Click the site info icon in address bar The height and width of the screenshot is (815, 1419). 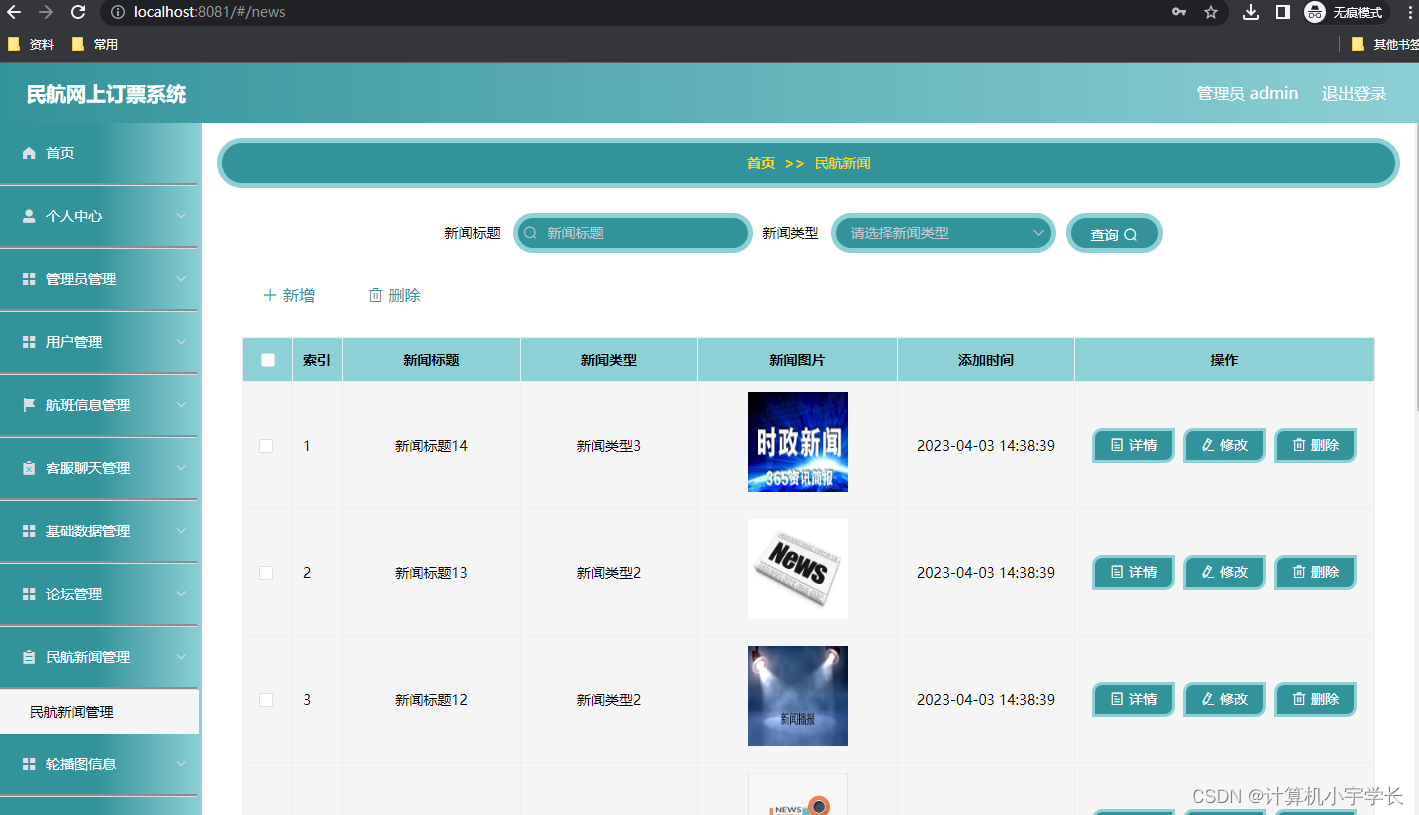tap(117, 12)
